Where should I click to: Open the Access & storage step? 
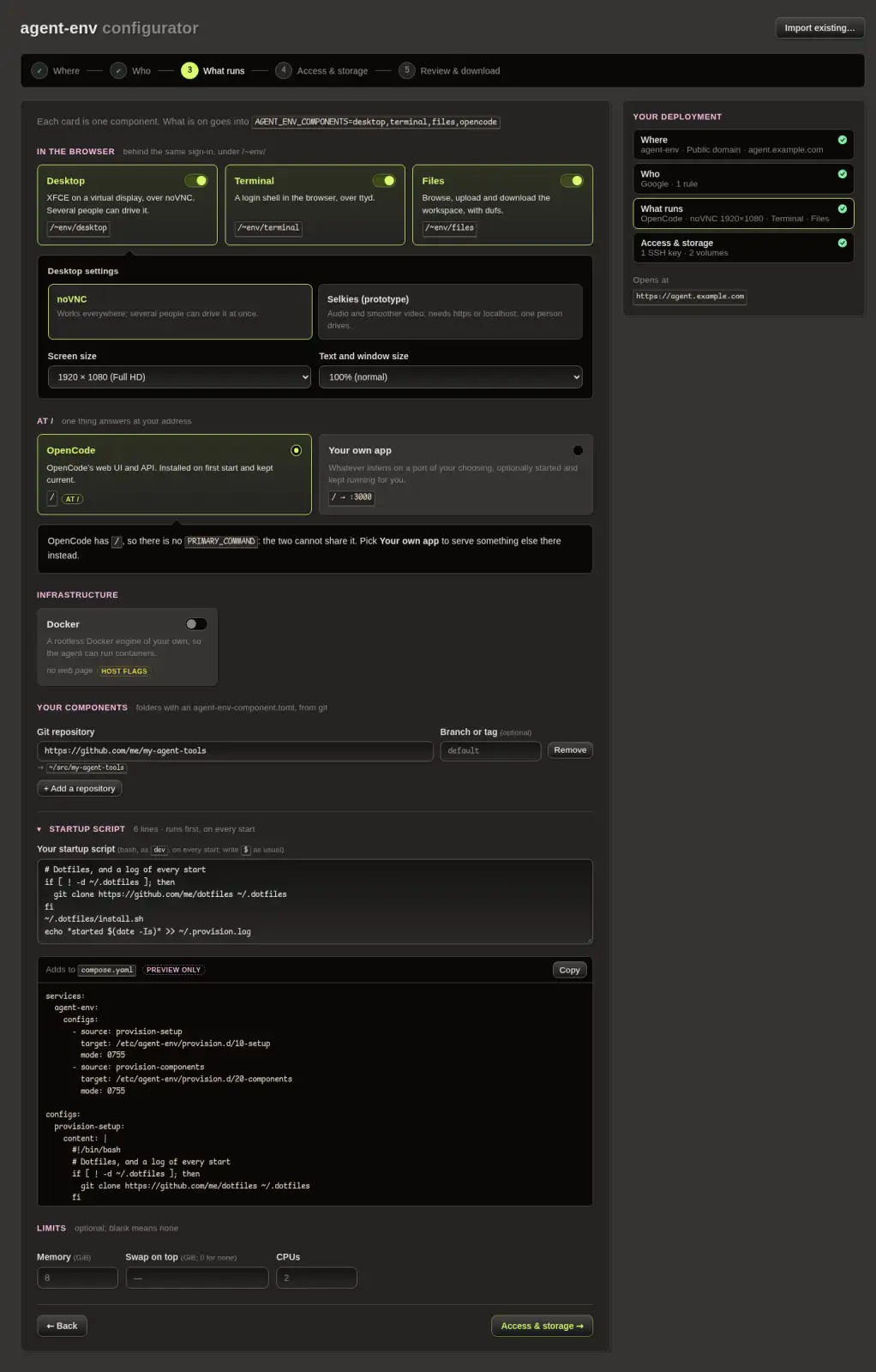tap(321, 71)
